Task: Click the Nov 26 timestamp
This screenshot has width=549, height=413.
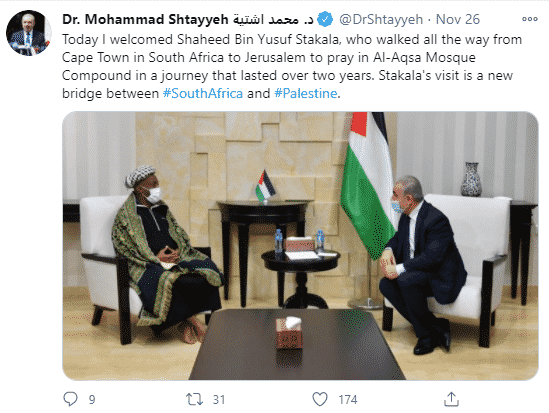Action: coord(458,19)
